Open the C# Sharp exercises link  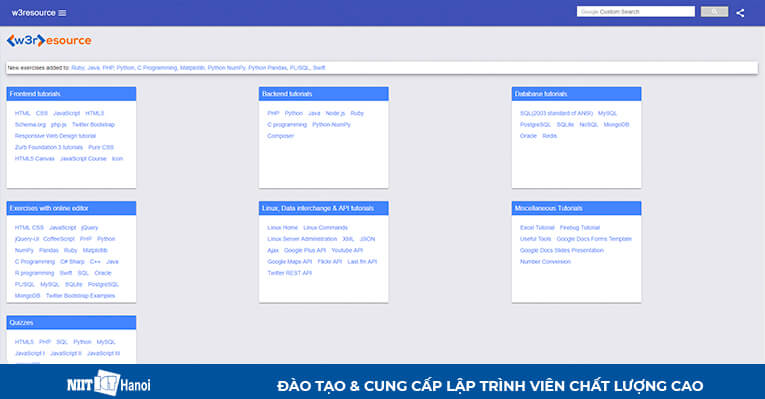click(x=72, y=262)
